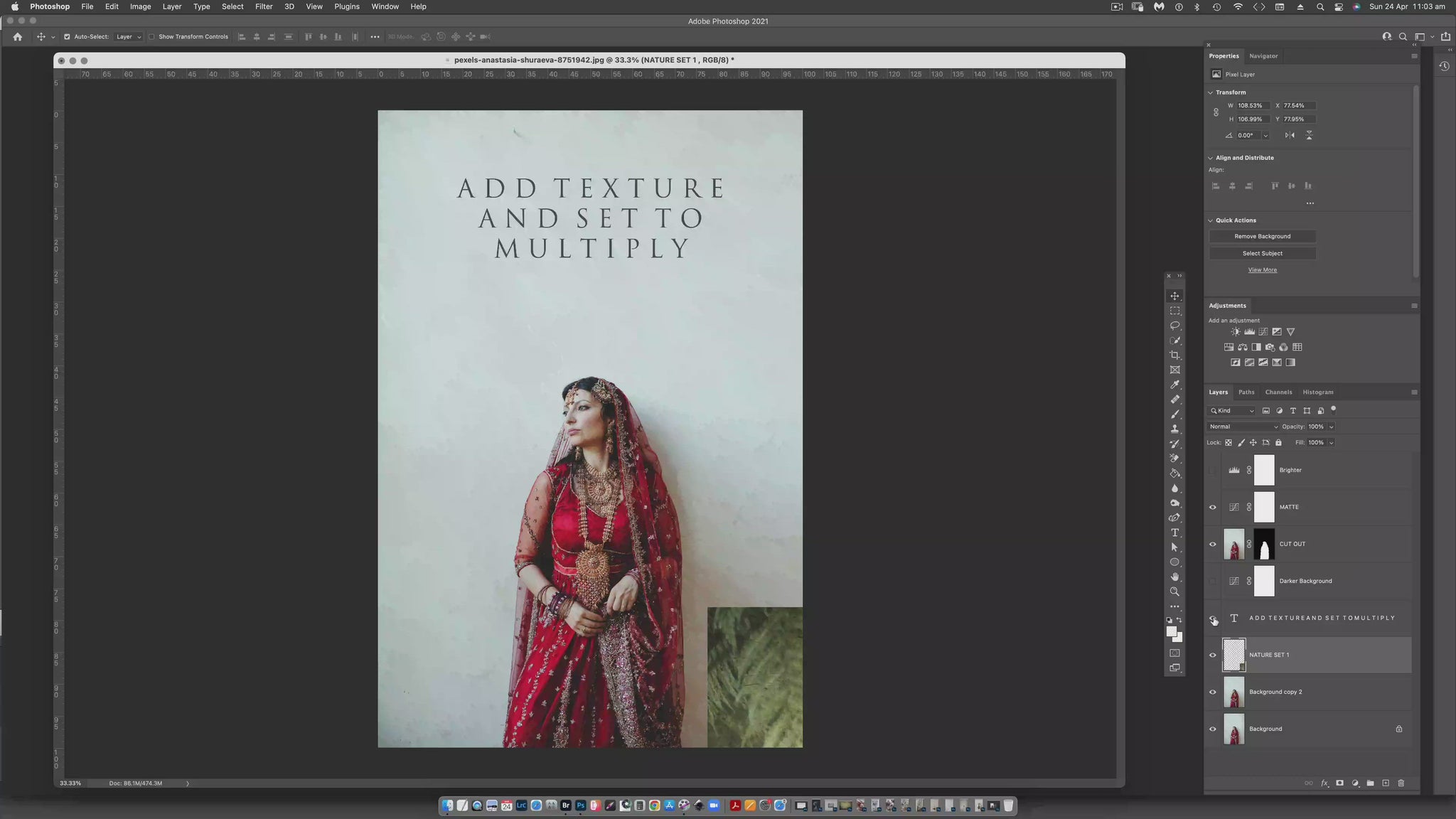Select the Lasso tool
This screenshot has height=819, width=1456.
[1174, 326]
